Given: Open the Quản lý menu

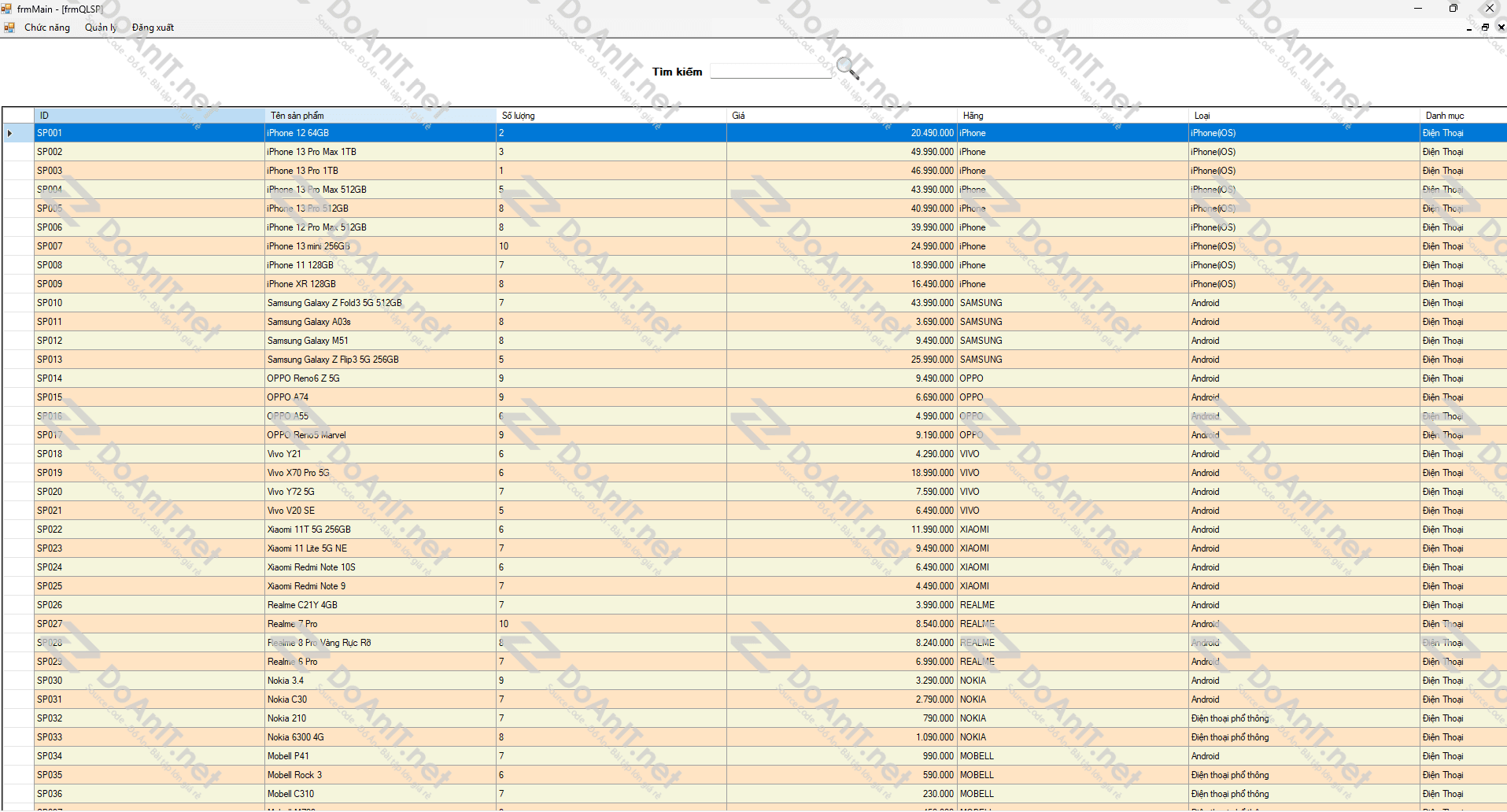Looking at the screenshot, I should pos(101,28).
